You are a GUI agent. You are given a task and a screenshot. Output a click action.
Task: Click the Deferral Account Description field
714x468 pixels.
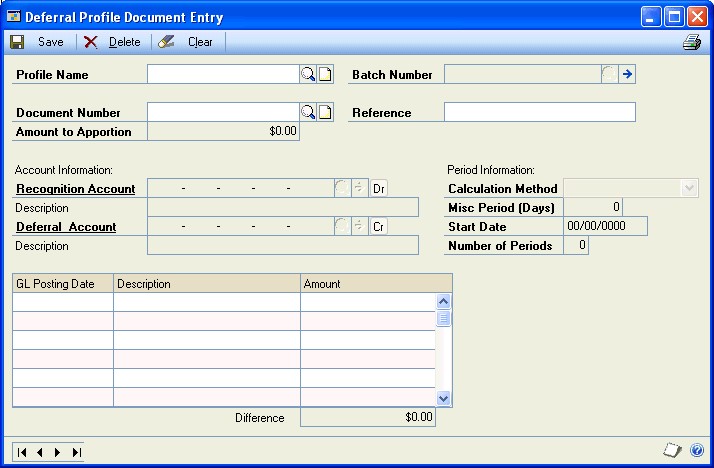[x=283, y=245]
